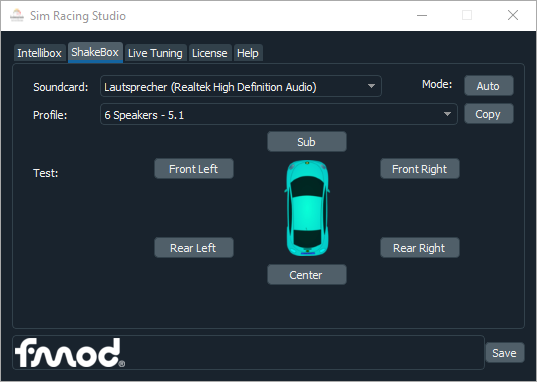Expand the Profile dropdown arrow

pos(447,114)
